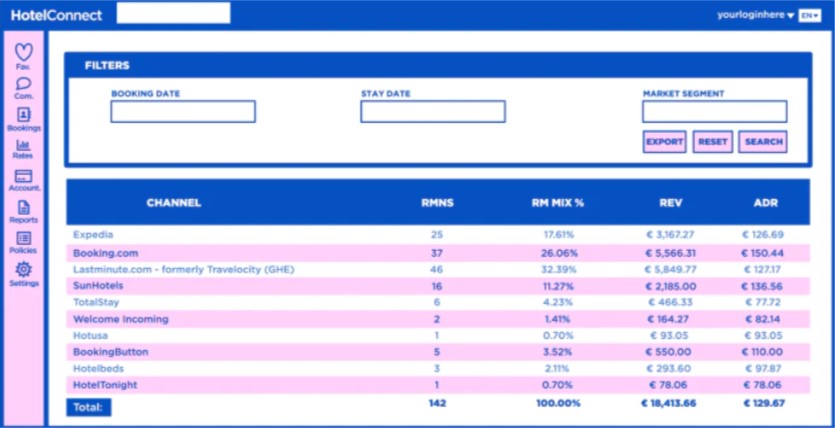Click the Search button
Viewport: 835px width, 428px height.
(763, 142)
